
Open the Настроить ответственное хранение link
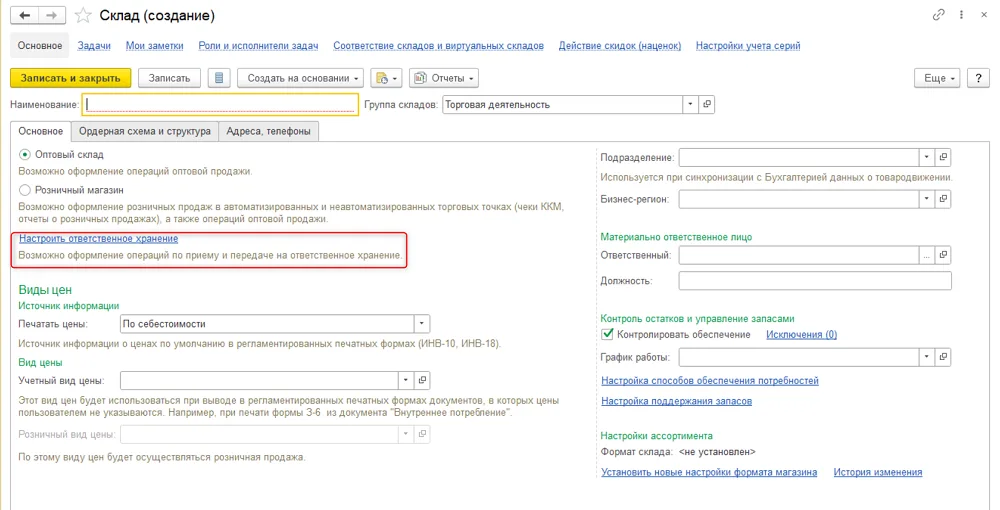tap(99, 238)
